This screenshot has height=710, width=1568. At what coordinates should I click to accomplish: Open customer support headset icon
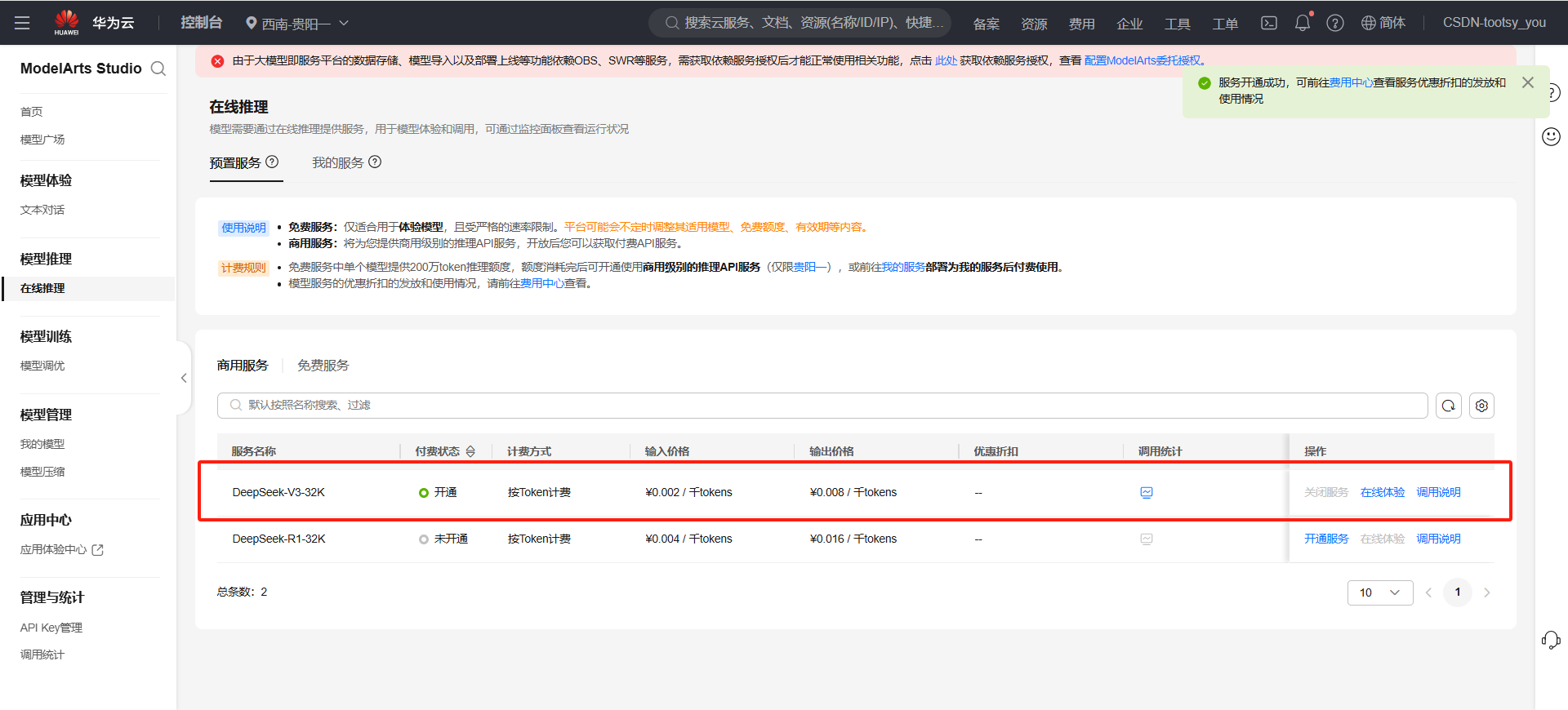[x=1551, y=640]
